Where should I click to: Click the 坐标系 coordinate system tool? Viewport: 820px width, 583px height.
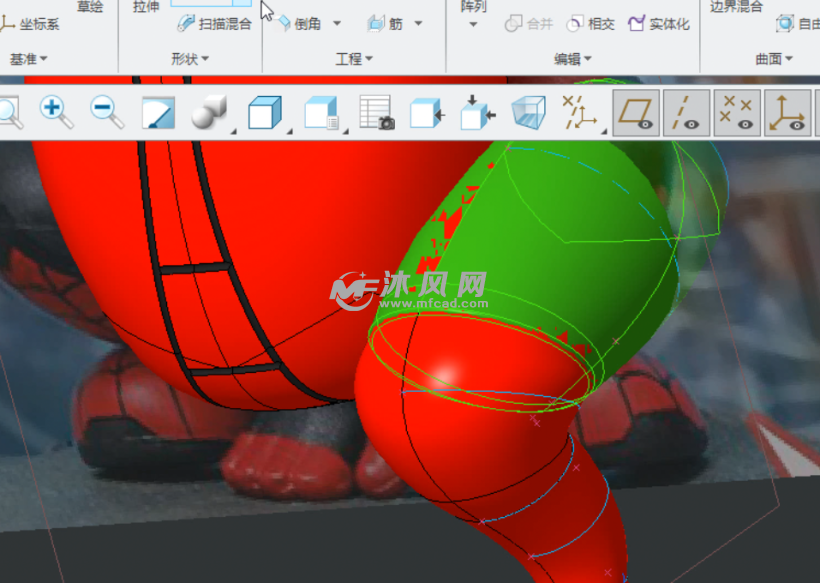tap(29, 24)
